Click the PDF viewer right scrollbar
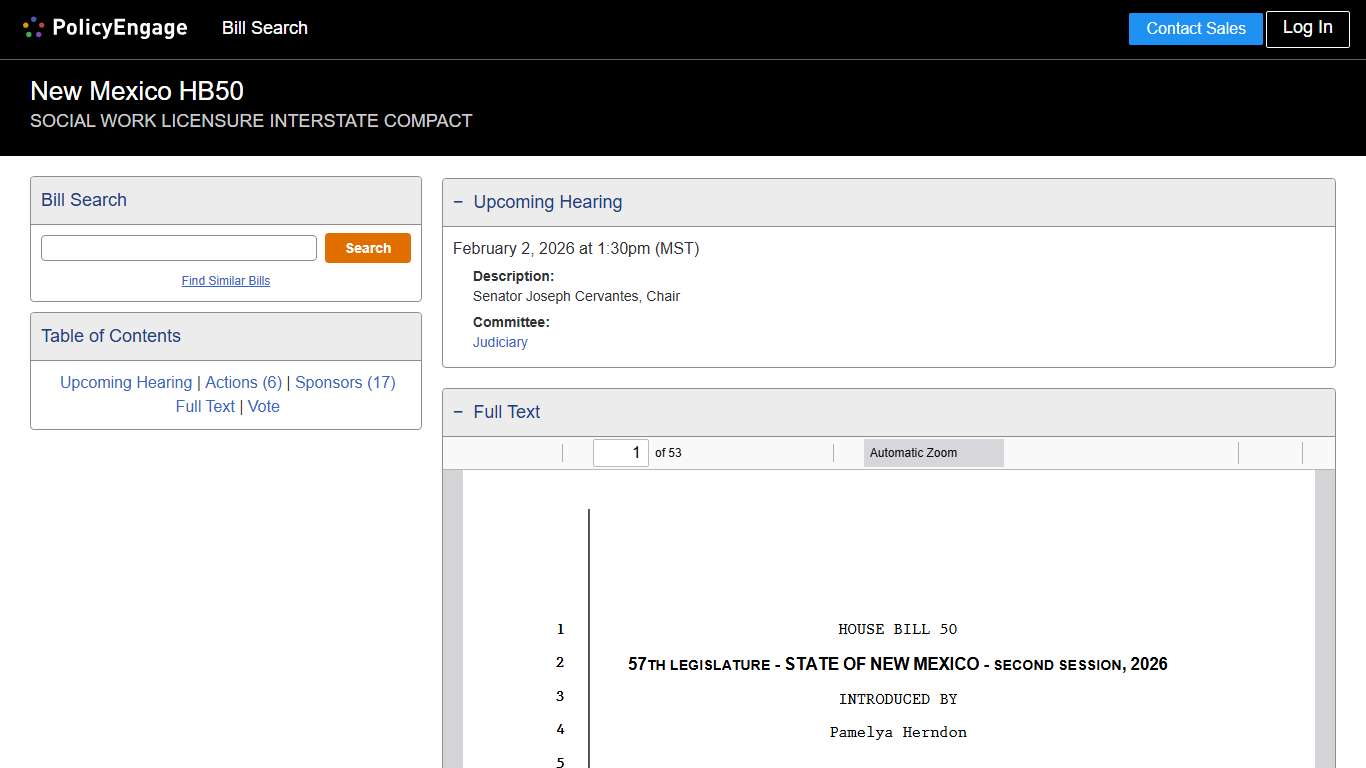 point(1324,618)
